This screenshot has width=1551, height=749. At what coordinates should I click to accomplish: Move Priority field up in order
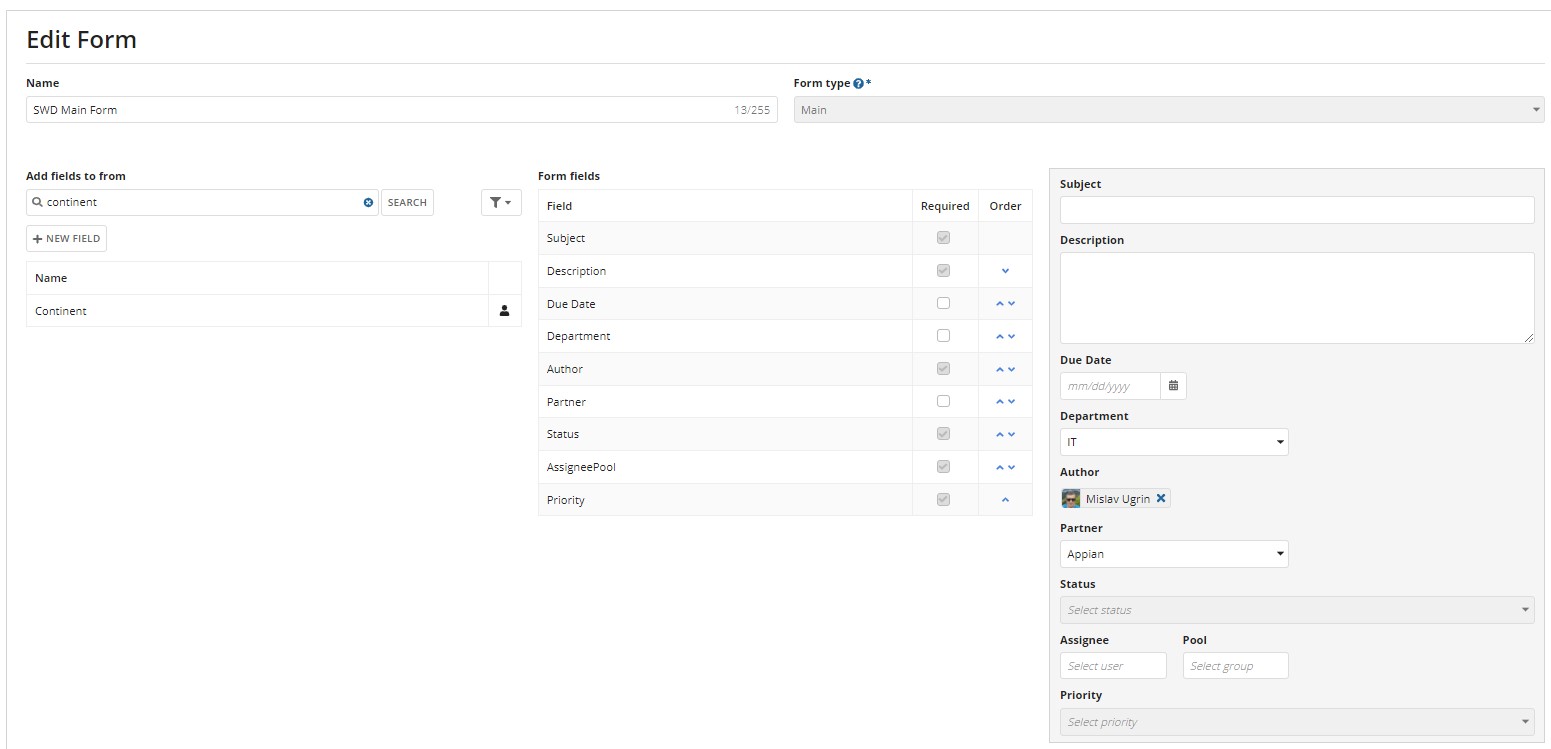(1005, 500)
